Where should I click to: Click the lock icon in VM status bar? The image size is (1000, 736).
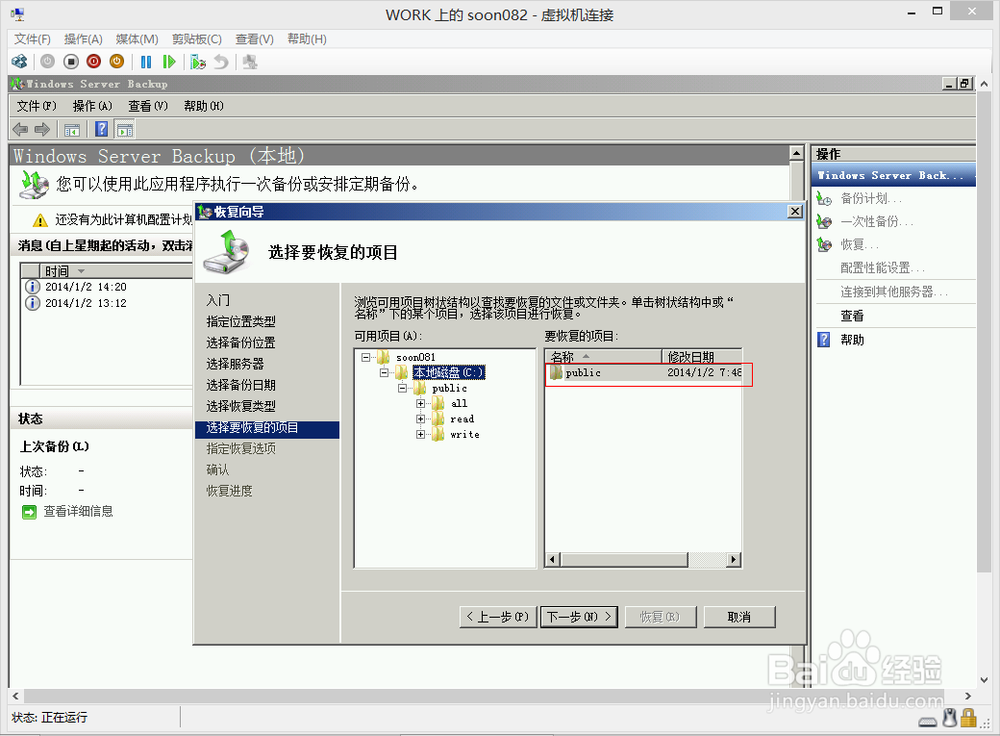click(x=969, y=718)
